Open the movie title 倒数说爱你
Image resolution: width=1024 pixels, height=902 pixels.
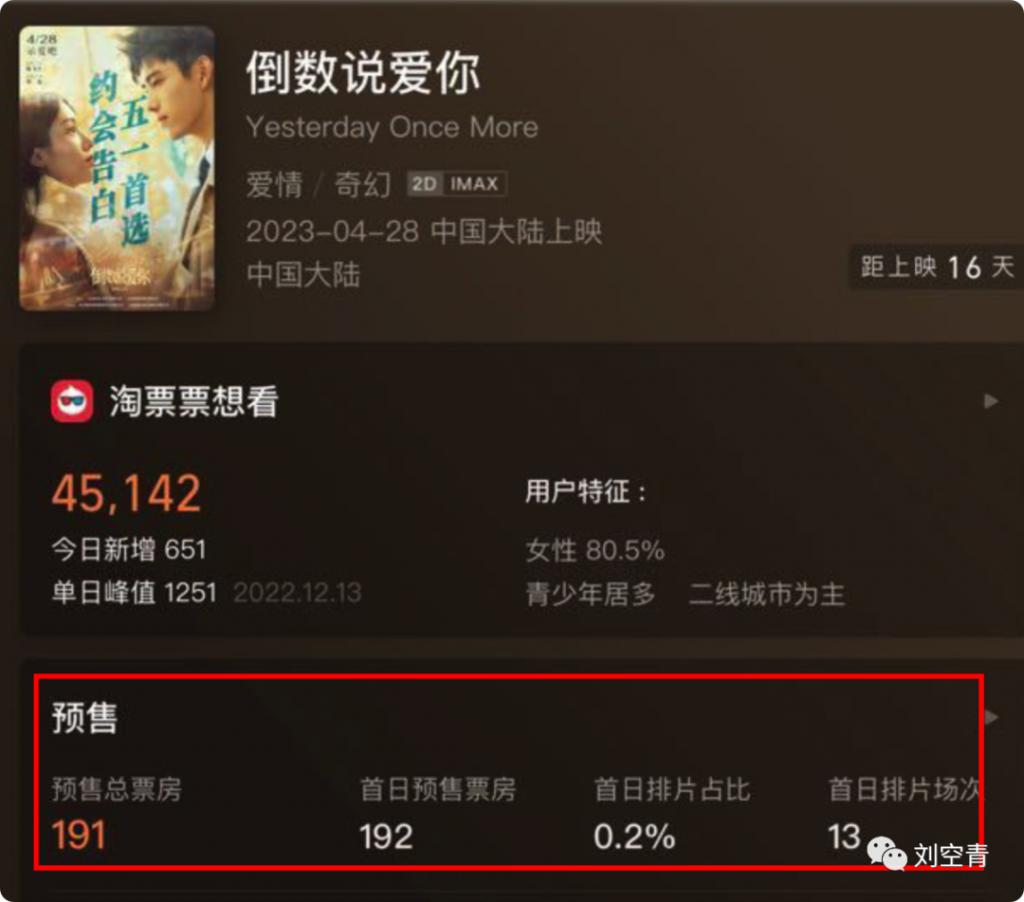pos(363,72)
